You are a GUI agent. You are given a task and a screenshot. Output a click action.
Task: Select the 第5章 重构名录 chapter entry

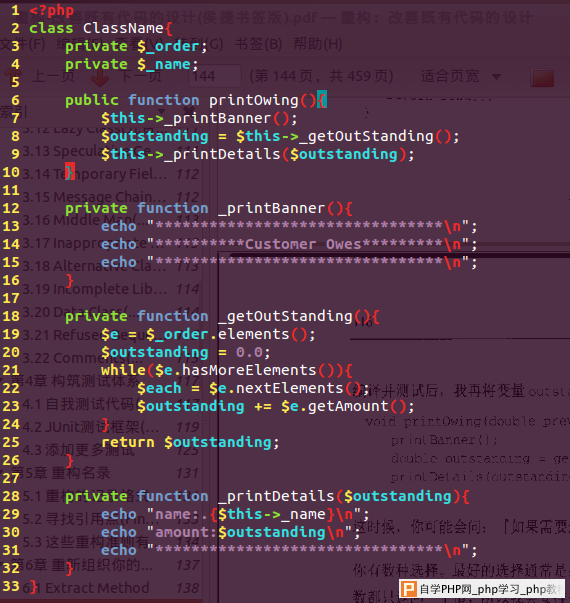click(106, 473)
